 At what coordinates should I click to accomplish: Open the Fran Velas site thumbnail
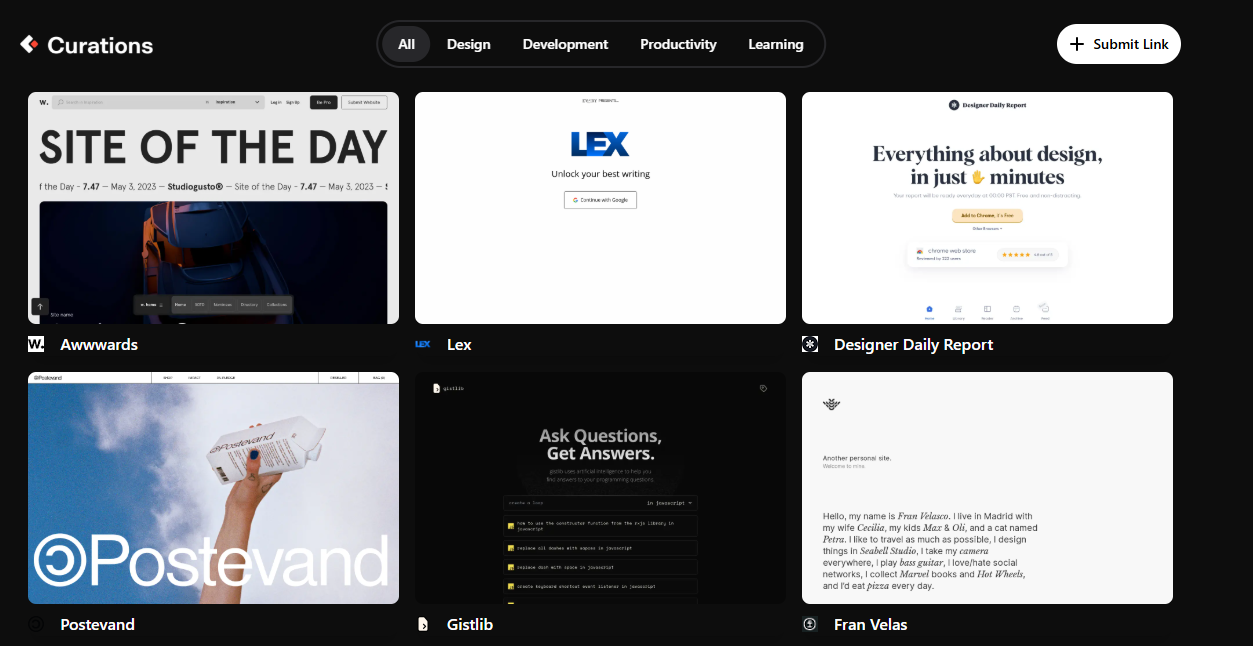click(987, 488)
